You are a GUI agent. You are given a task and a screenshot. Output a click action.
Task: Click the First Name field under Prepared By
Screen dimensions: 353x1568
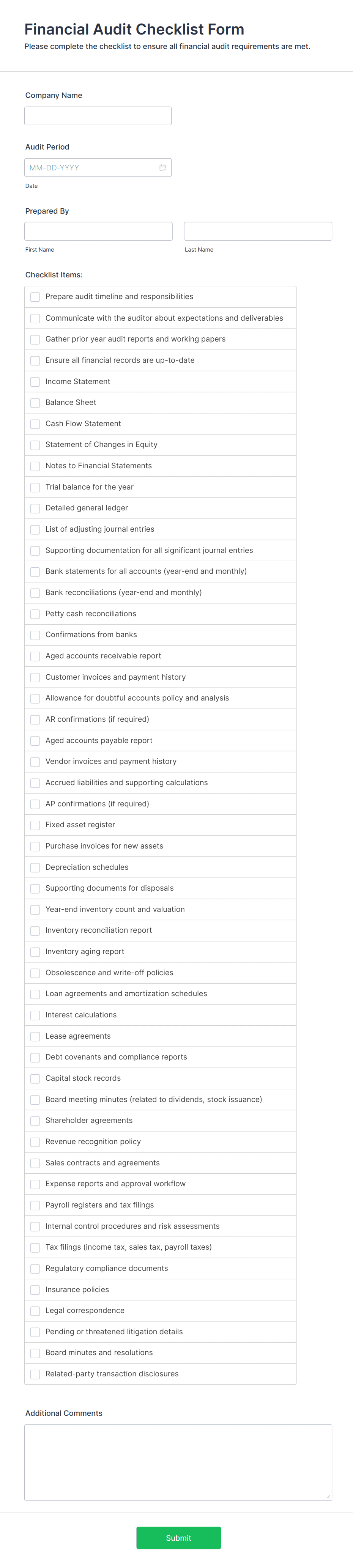pyautogui.click(x=98, y=231)
